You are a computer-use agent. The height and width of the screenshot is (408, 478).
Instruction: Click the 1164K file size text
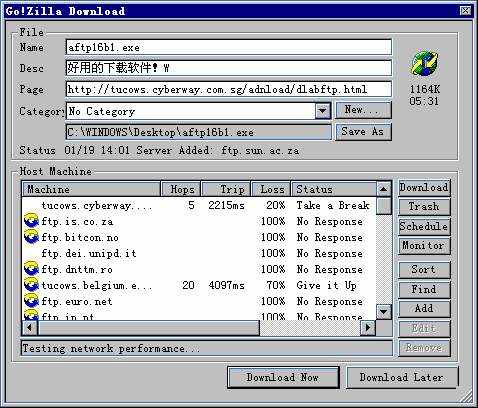pyautogui.click(x=424, y=89)
